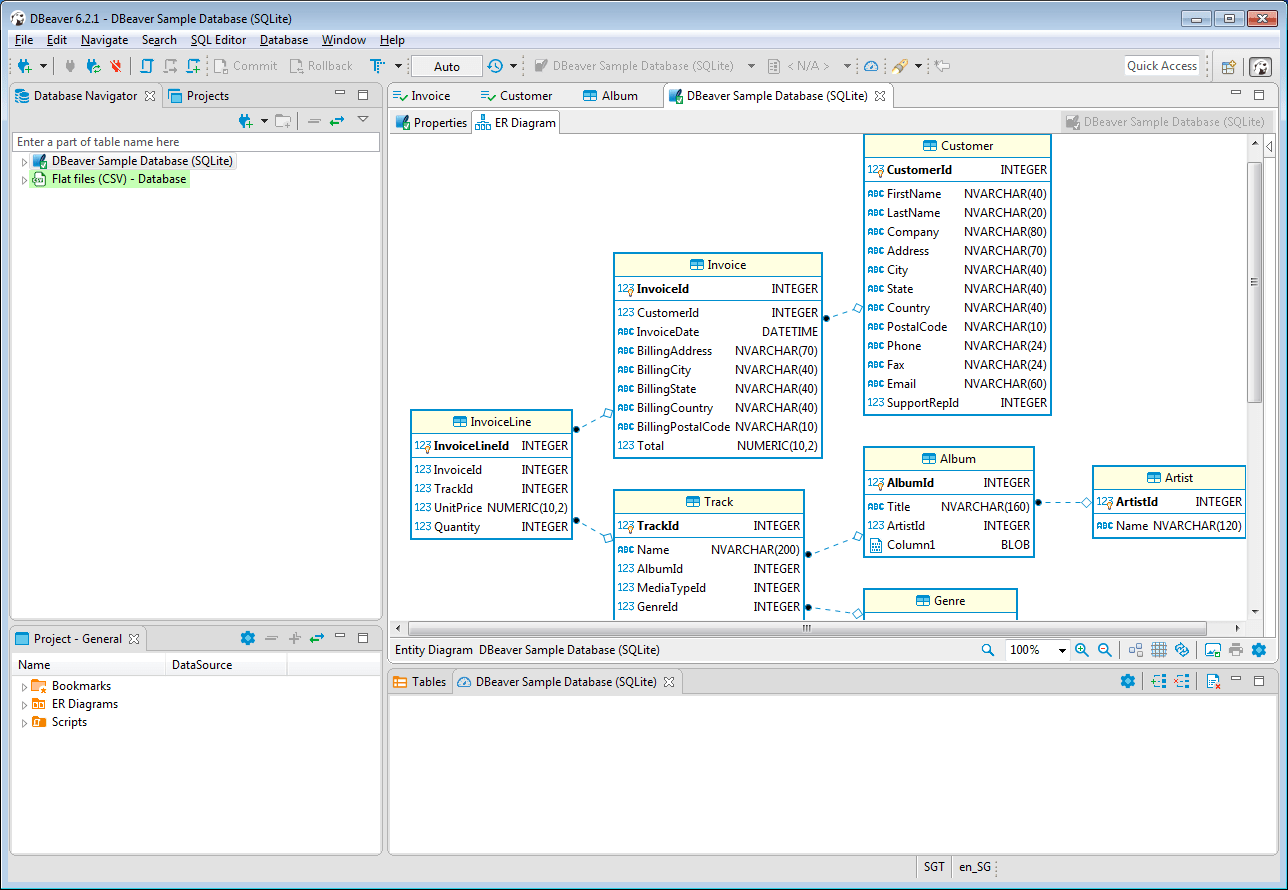The width and height of the screenshot is (1288, 890).
Task: Open the active connection selector dropdown arrow
Action: click(751, 66)
